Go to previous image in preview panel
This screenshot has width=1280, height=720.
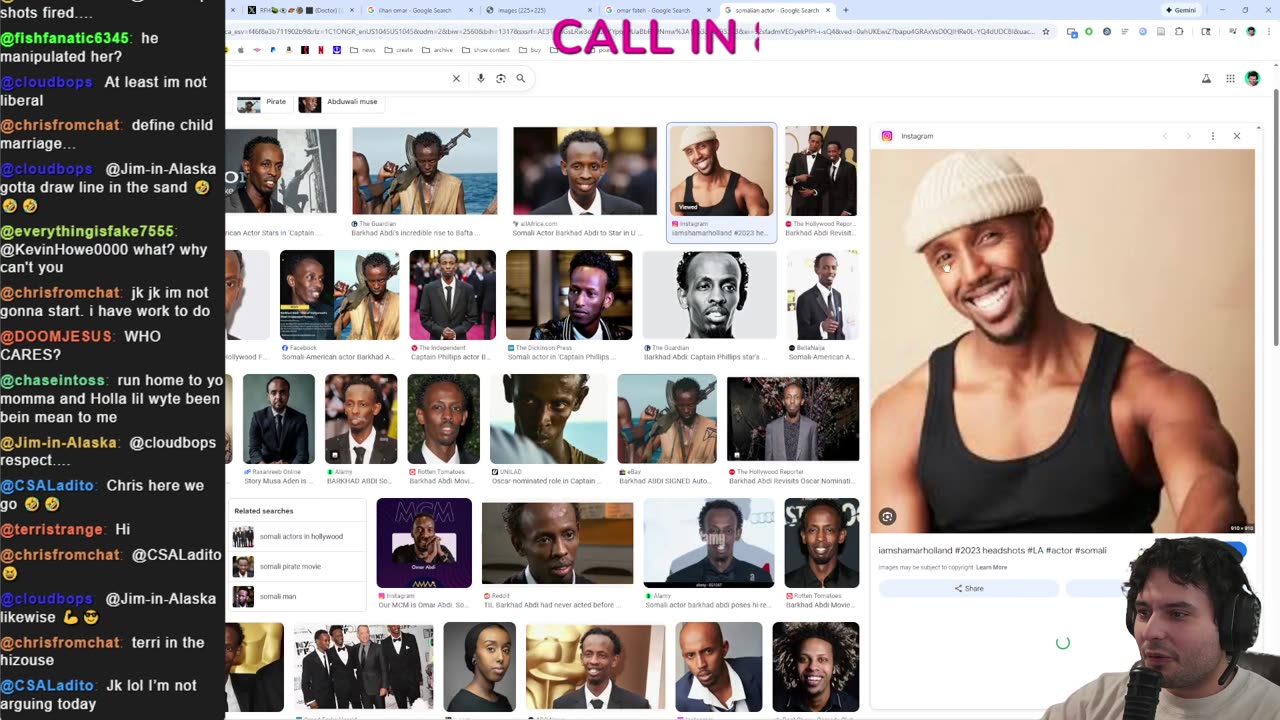point(1164,136)
